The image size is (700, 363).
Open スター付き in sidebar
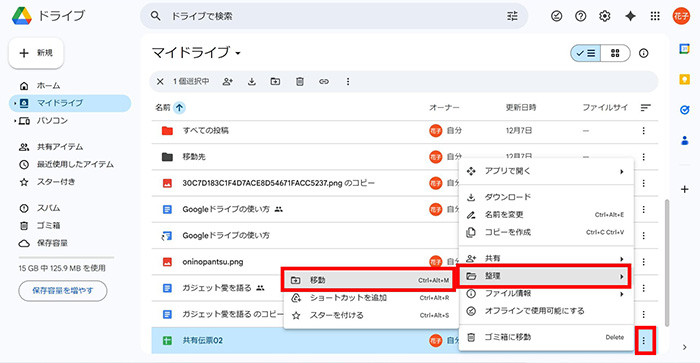pos(70,182)
